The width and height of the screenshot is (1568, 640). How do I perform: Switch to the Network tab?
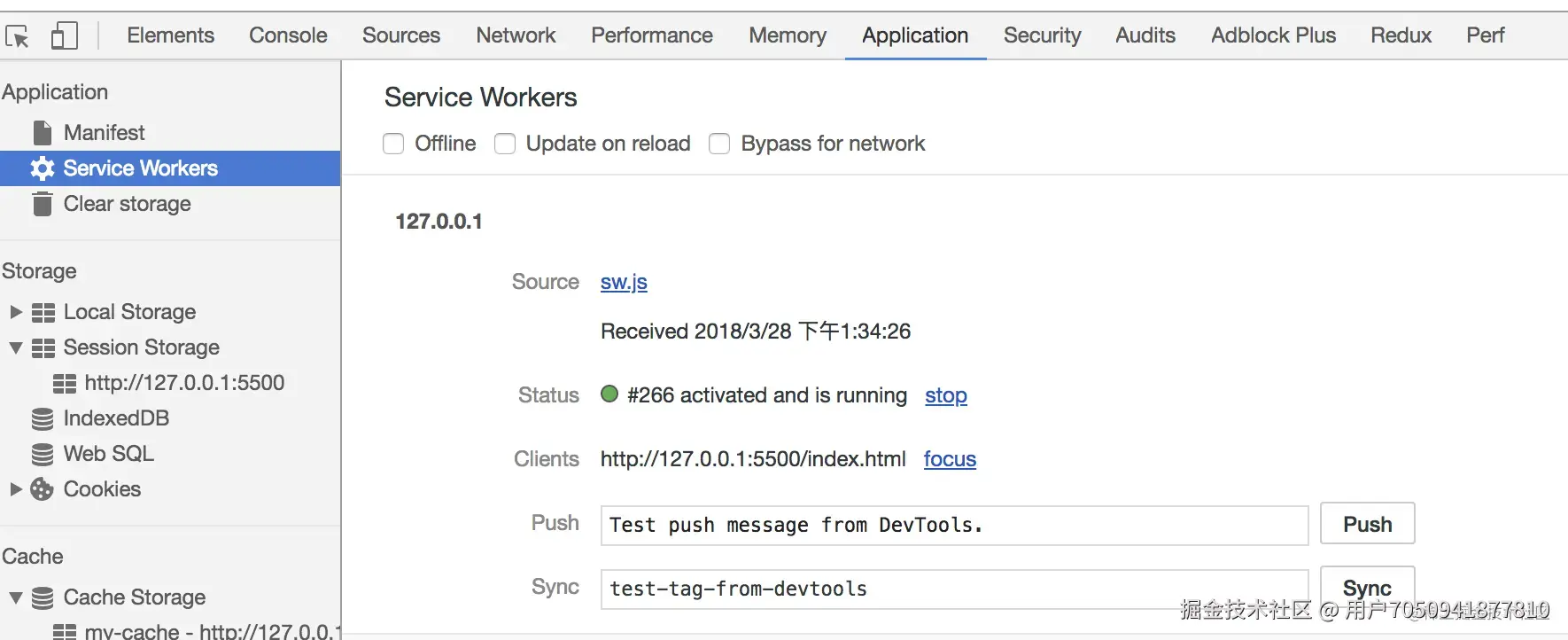(x=516, y=35)
